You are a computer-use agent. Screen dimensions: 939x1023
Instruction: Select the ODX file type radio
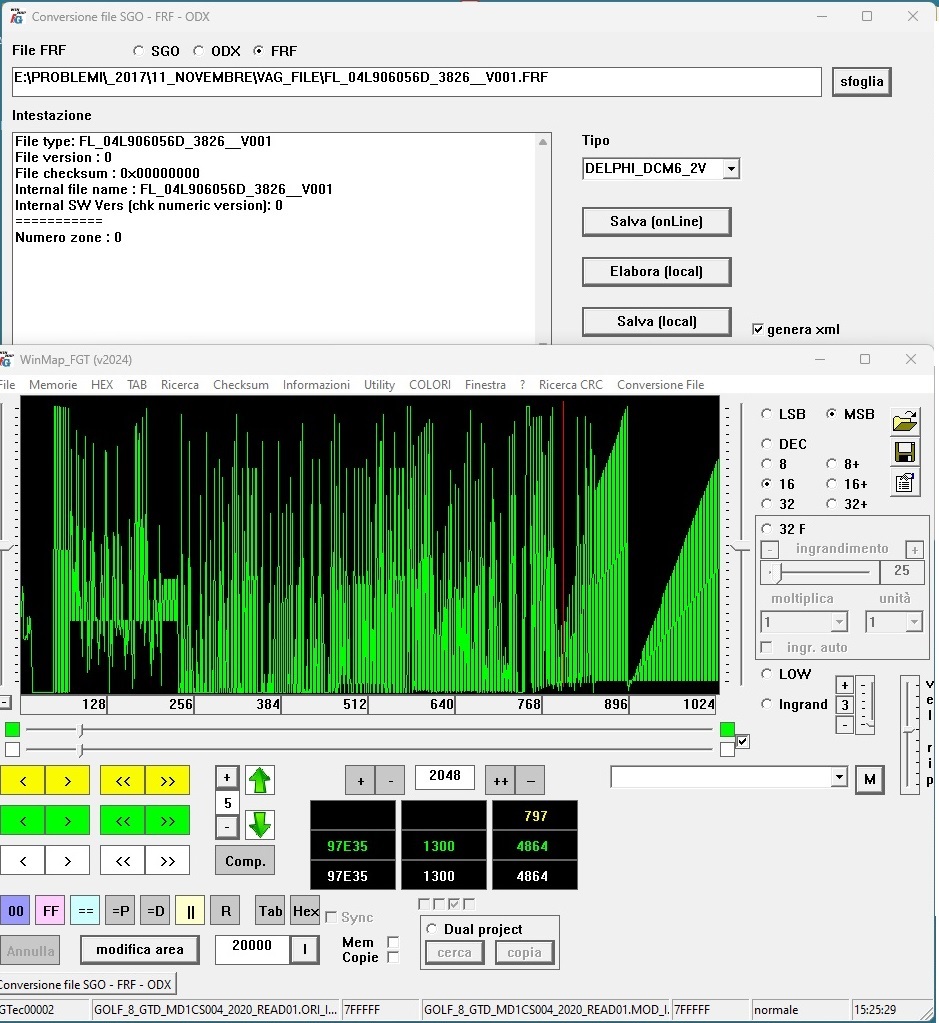[199, 51]
